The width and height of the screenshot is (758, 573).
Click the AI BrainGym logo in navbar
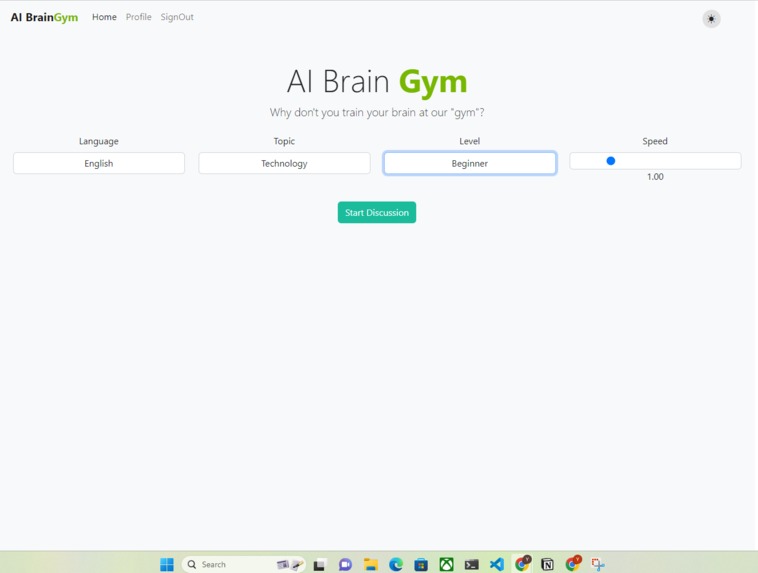pos(44,17)
